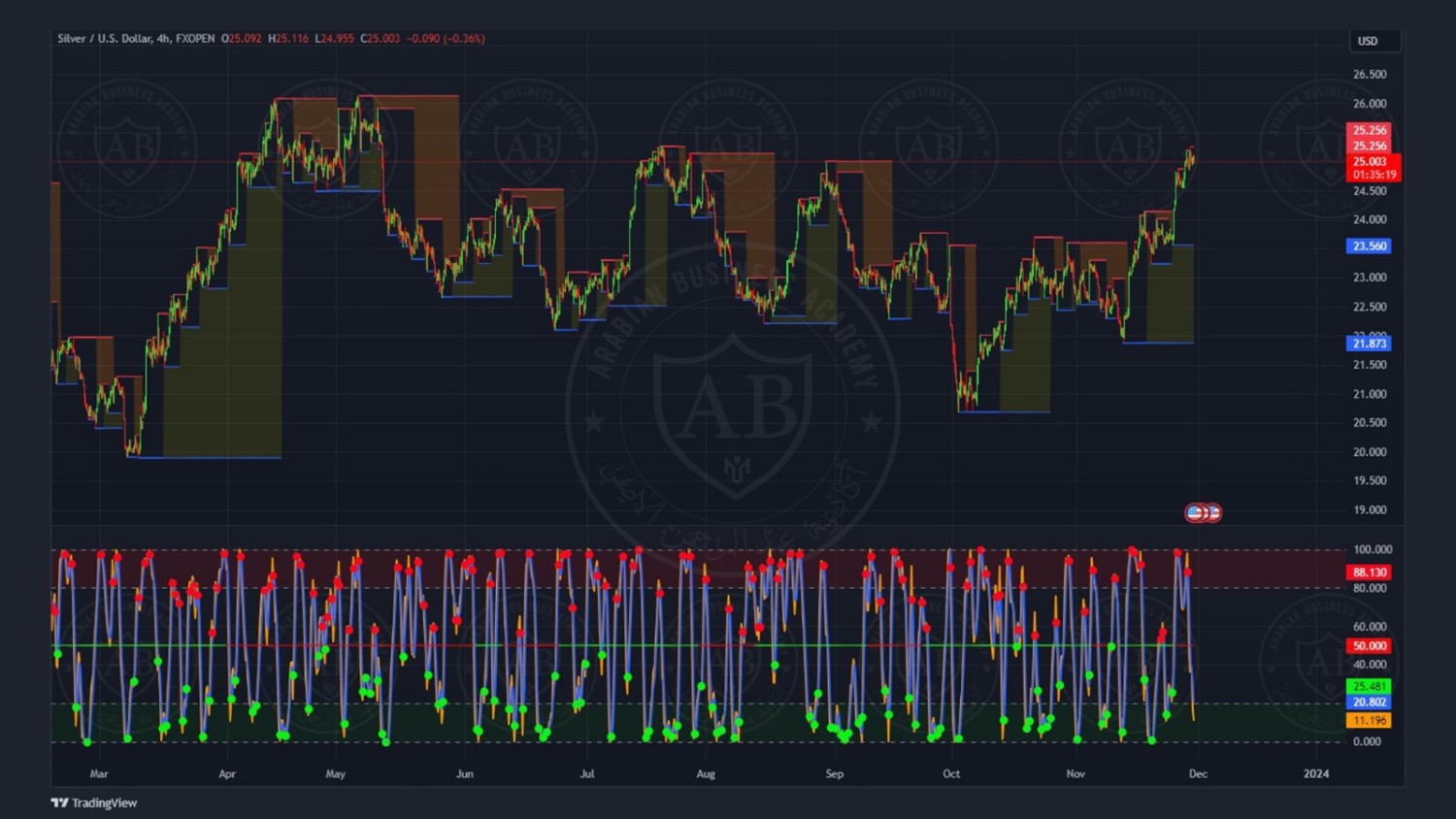Click the red 50.000 midline label
The height and width of the screenshot is (819, 1456).
pos(1370,646)
